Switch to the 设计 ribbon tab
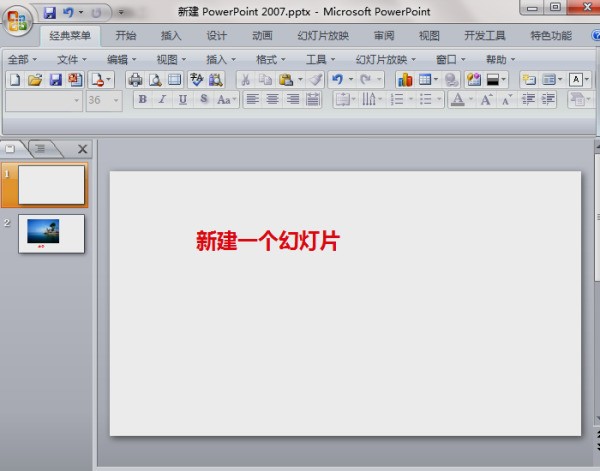This screenshot has width=600, height=471. (216, 35)
